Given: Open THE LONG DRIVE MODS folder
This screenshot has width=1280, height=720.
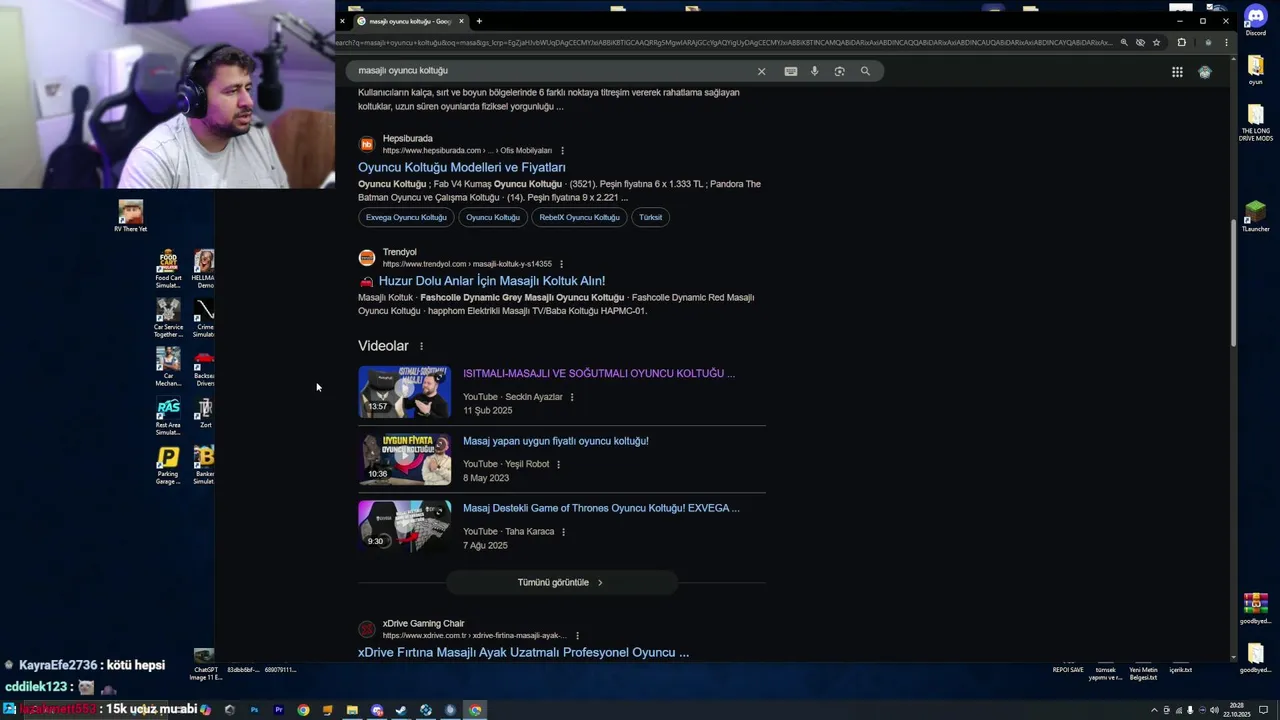Looking at the screenshot, I should pyautogui.click(x=1255, y=122).
